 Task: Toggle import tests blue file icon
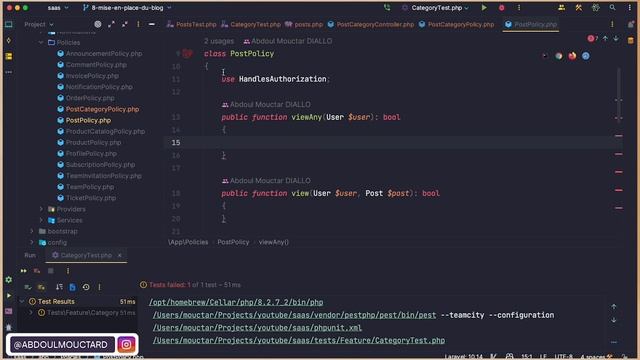pyautogui.click(x=72, y=287)
